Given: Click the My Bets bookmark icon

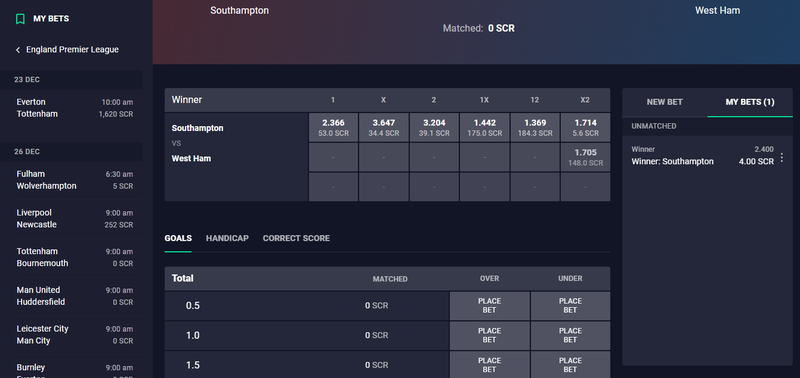Looking at the screenshot, I should [x=20, y=19].
